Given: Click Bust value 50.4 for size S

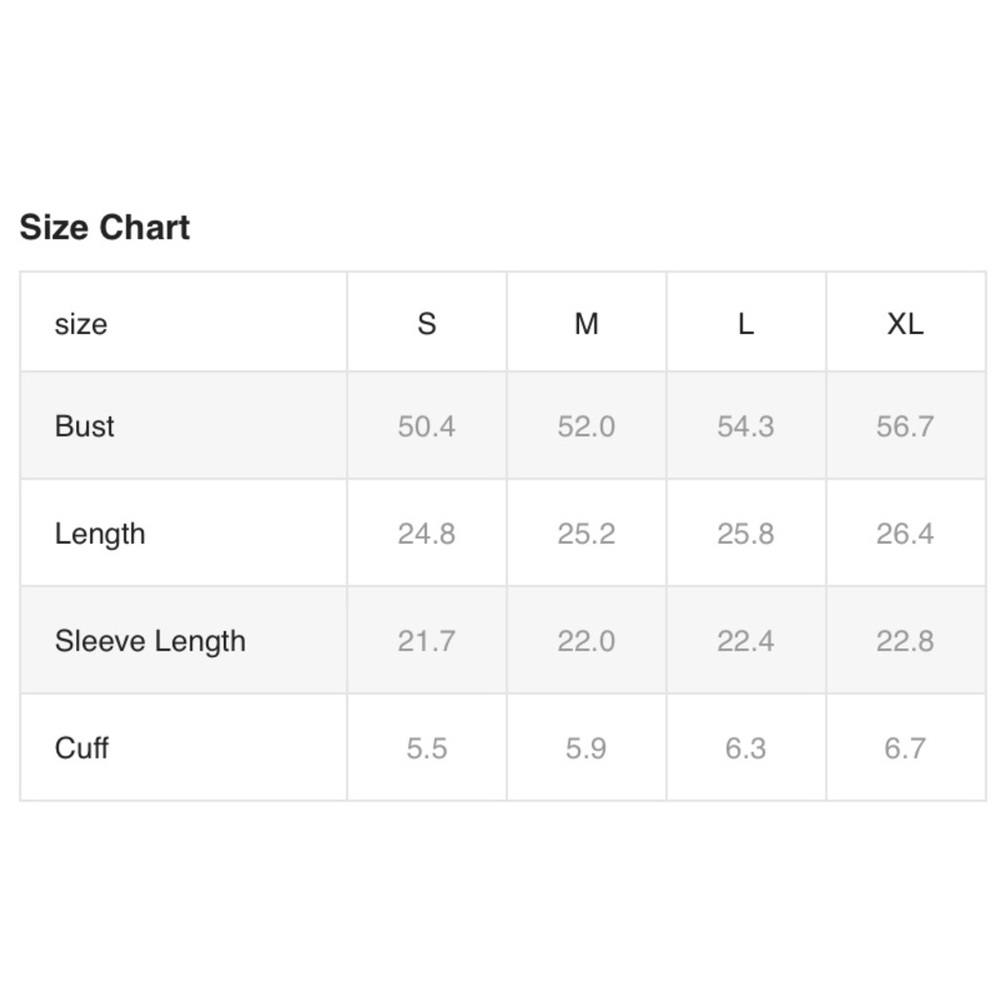Looking at the screenshot, I should 427,426.
